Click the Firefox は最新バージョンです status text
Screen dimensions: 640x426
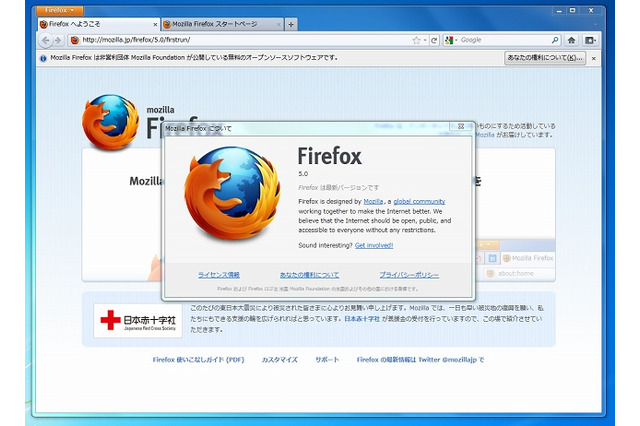338,188
